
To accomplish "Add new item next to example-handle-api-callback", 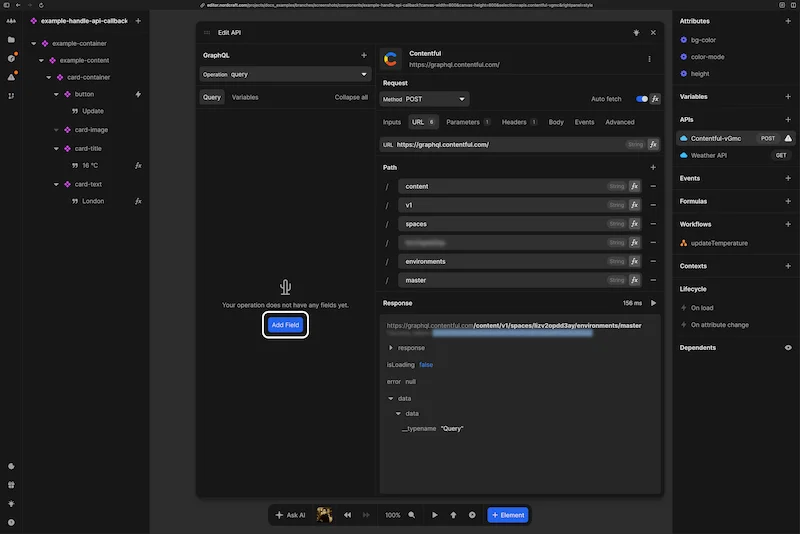I will point(138,21).
